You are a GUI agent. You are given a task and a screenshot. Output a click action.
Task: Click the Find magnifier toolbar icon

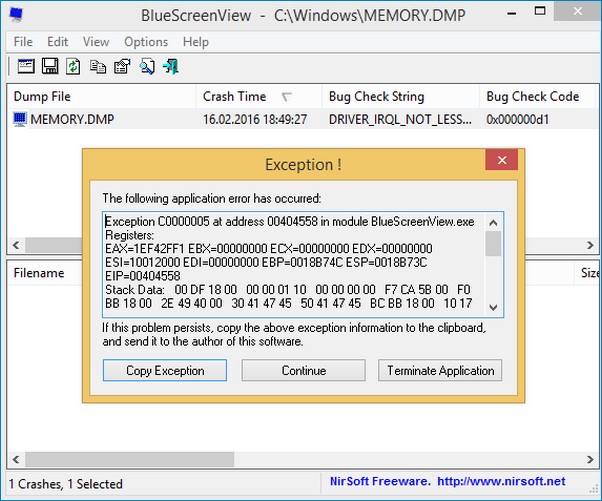(x=147, y=66)
